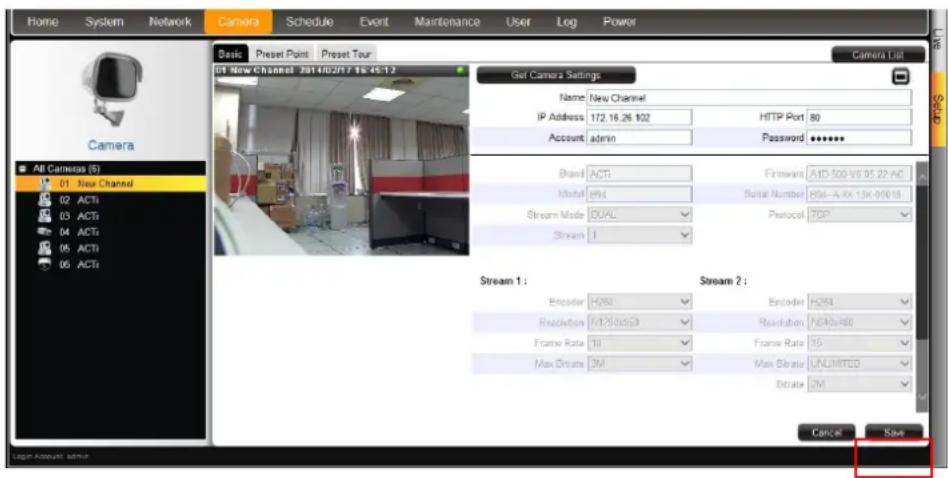Image resolution: width=948 pixels, height=478 pixels.
Task: Open the Protocol dropdown
Action: [x=859, y=215]
